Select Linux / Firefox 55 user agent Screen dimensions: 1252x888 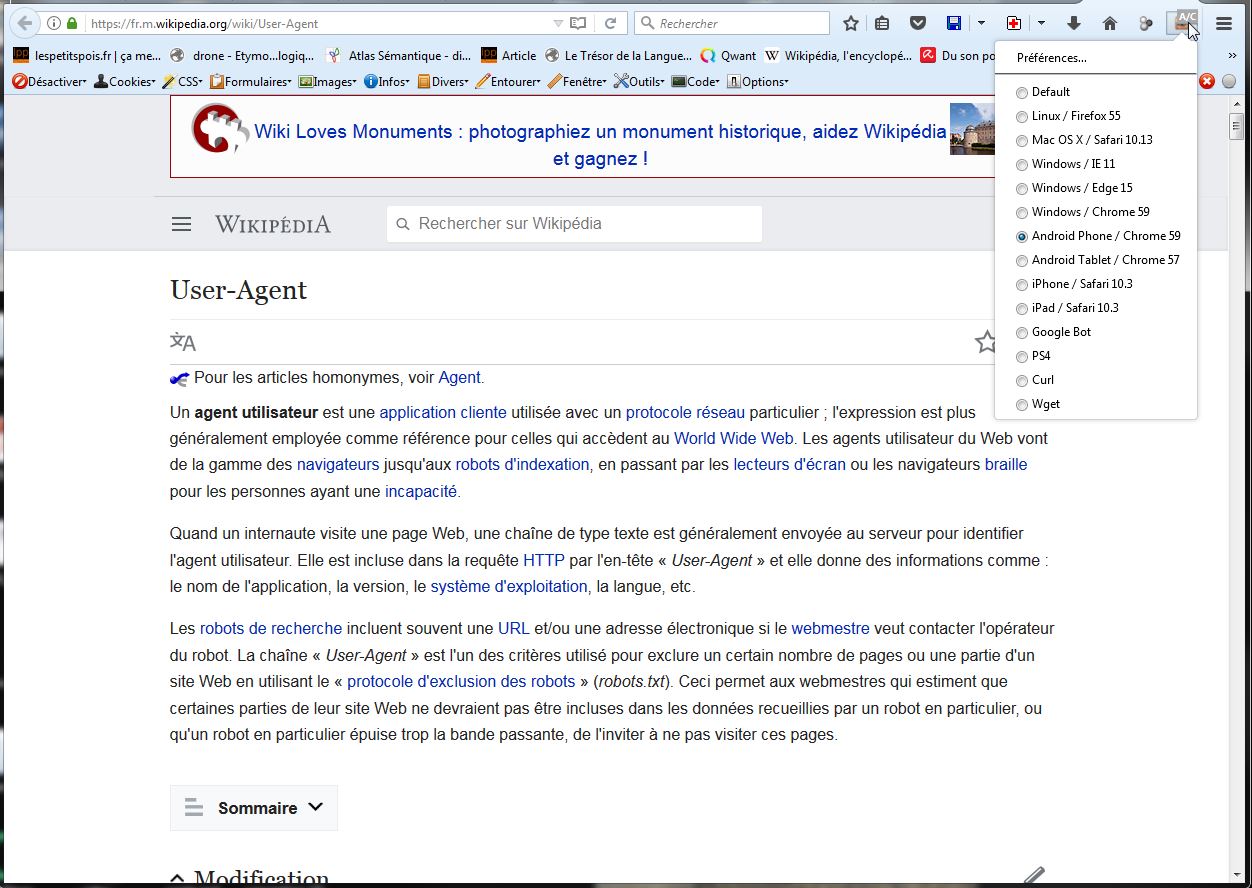pyautogui.click(x=1068, y=116)
